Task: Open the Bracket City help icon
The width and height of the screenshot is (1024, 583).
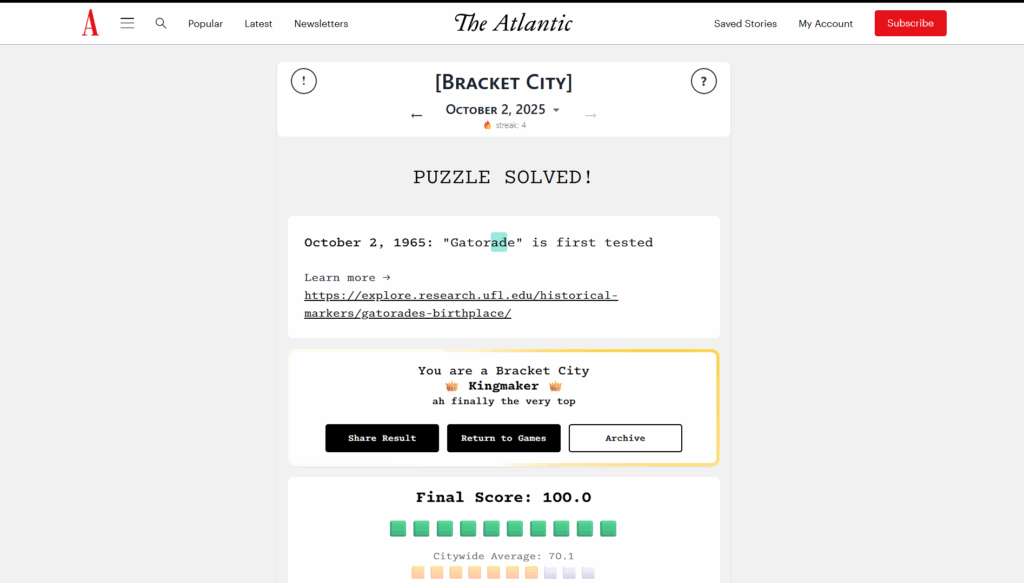Action: 704,81
